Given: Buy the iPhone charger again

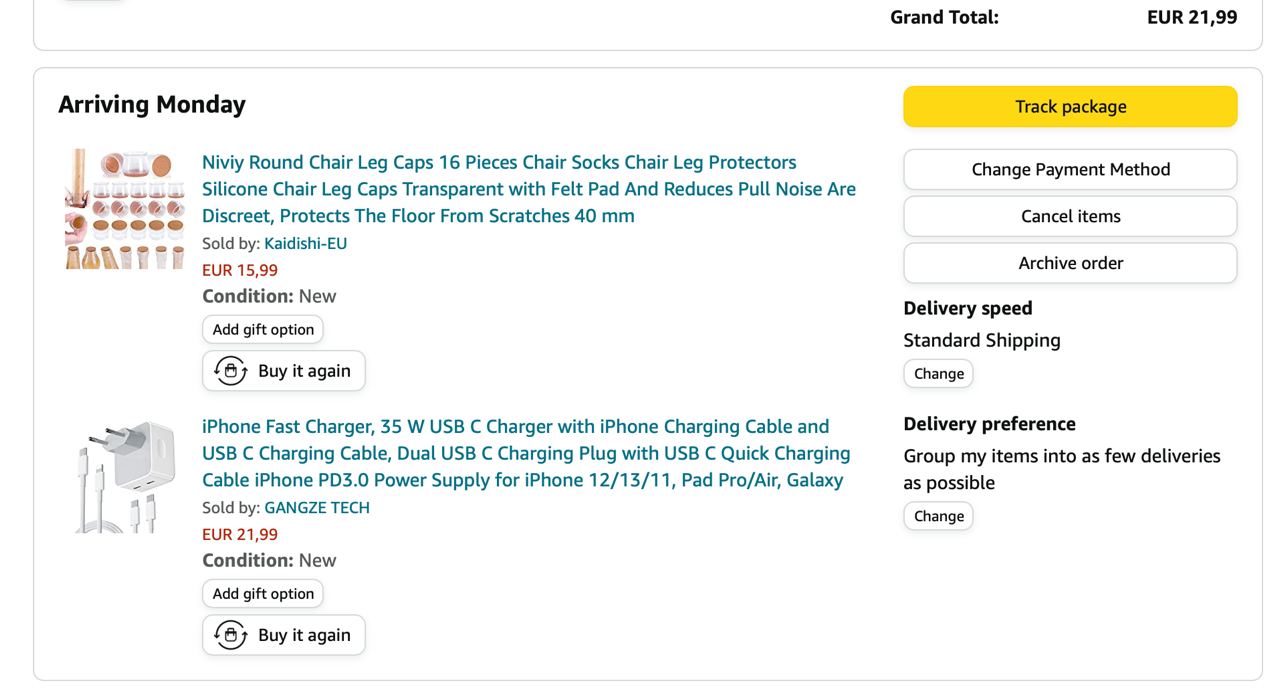Looking at the screenshot, I should point(304,635).
